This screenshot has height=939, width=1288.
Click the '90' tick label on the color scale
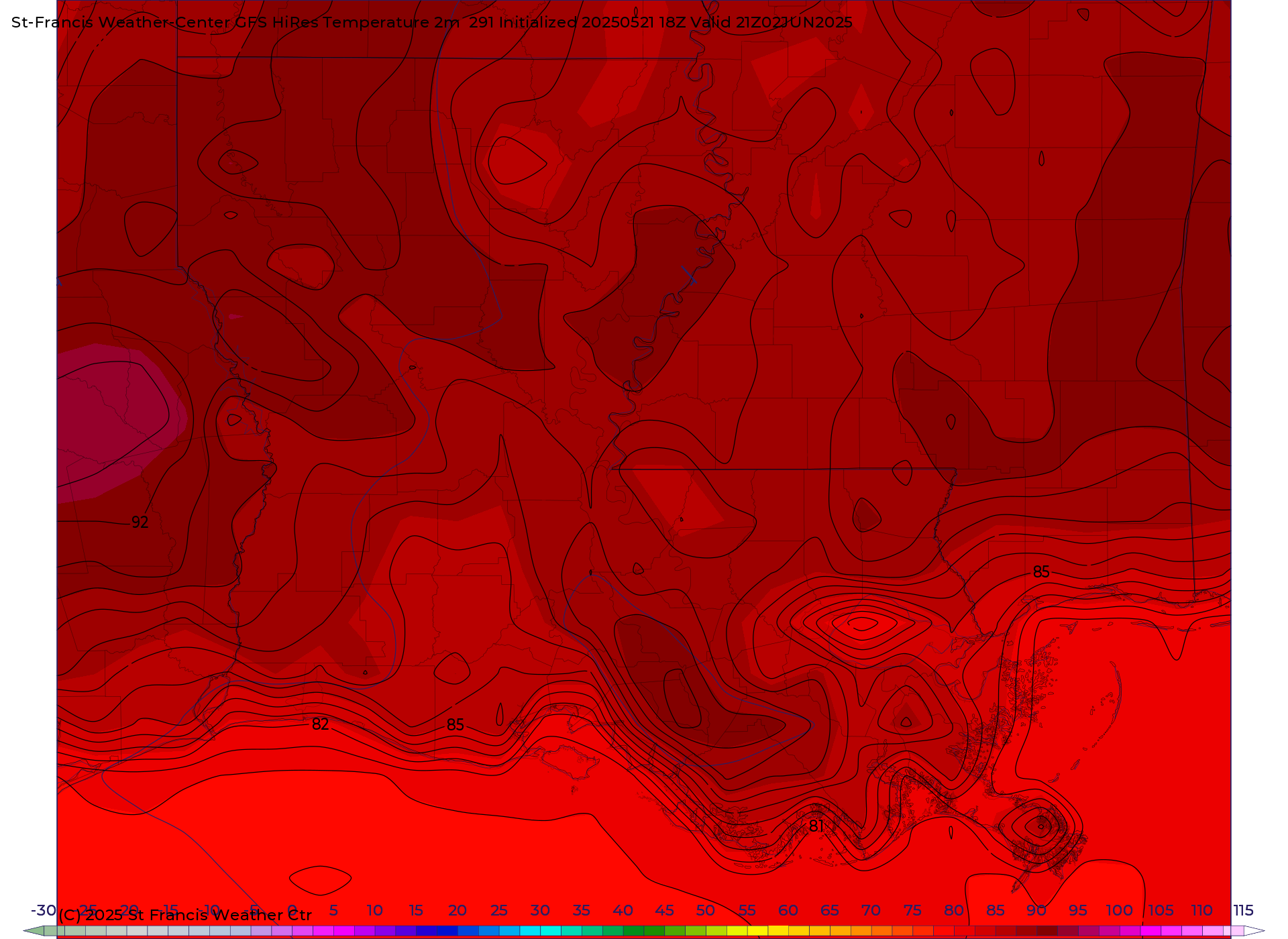[1036, 910]
